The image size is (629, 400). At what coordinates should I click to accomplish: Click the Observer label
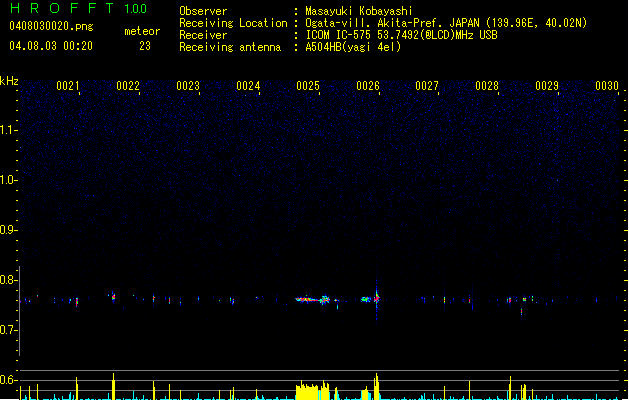(203, 11)
